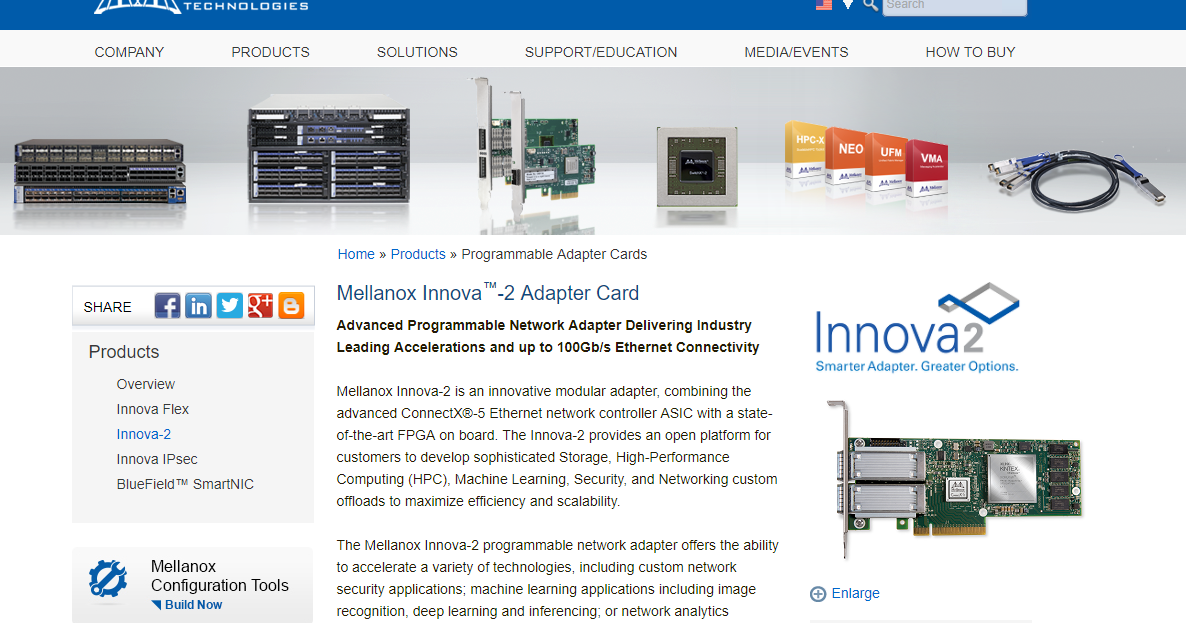
Task: Click the chassis switch banner image
Action: click(x=329, y=150)
